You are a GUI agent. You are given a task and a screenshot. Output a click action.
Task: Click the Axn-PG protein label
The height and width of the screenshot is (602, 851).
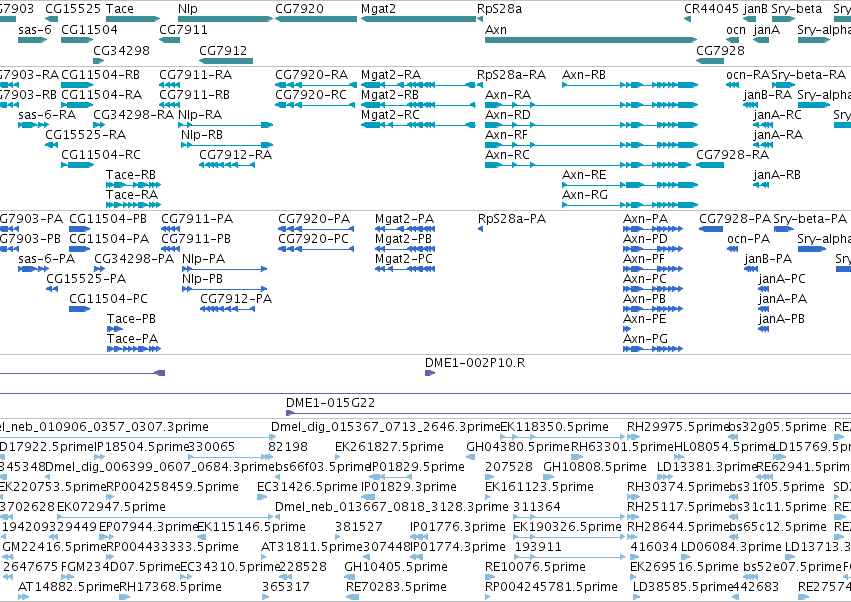tap(645, 339)
